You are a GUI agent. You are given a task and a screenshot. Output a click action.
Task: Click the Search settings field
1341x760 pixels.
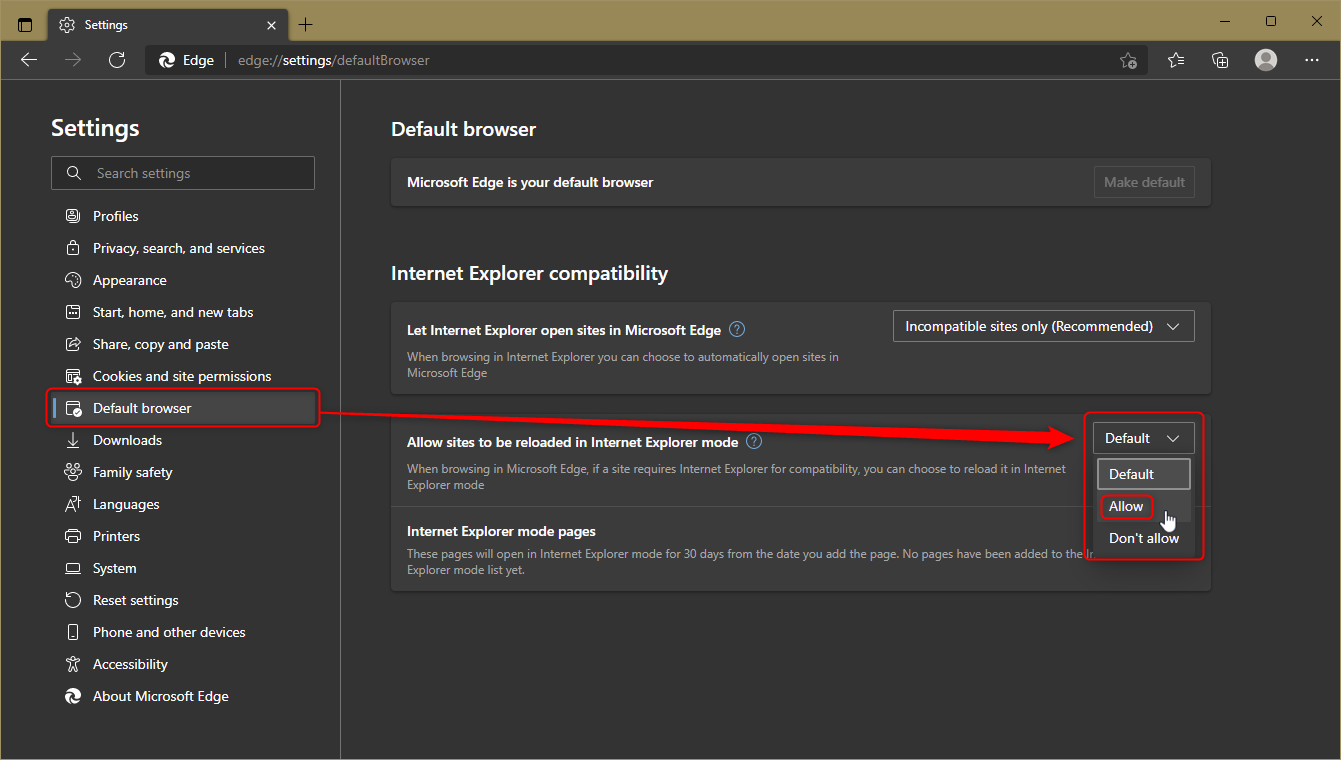click(x=183, y=173)
